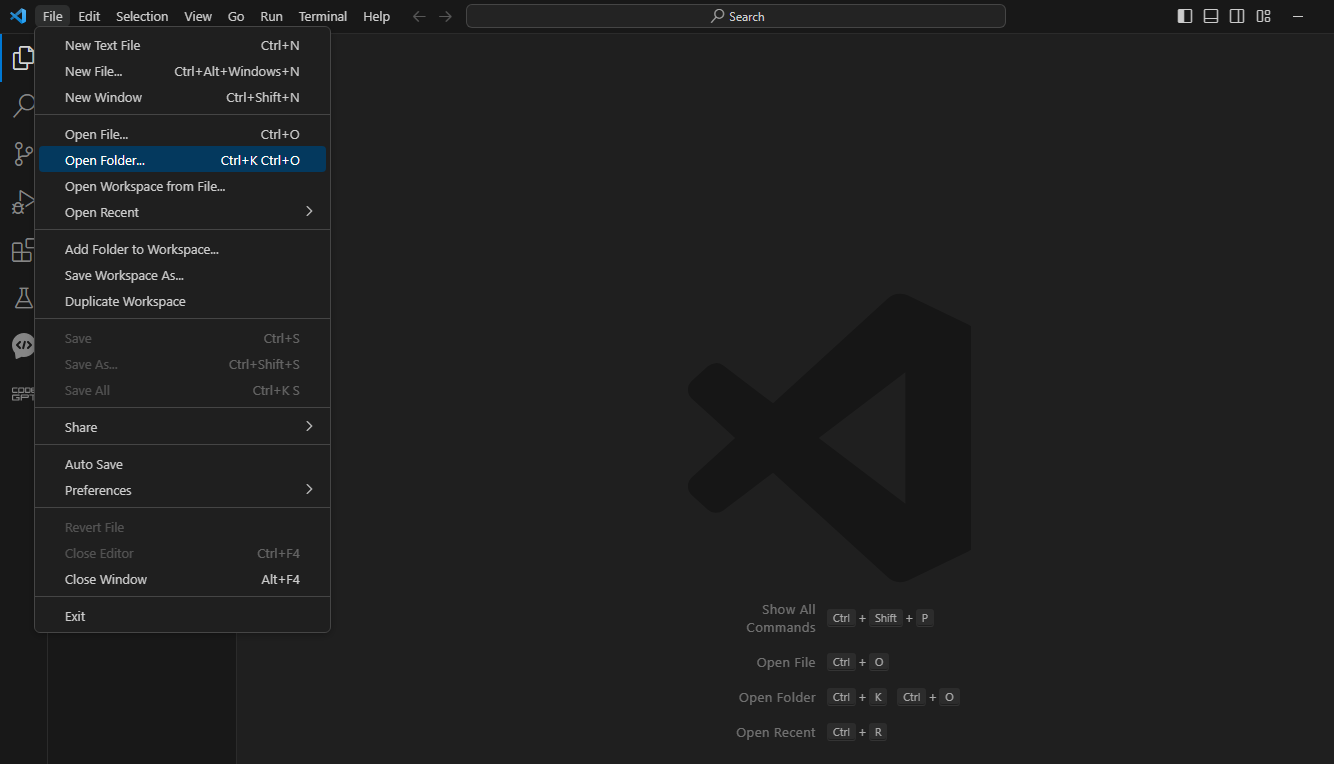Choose New Window
The image size is (1334, 764).
click(182, 97)
